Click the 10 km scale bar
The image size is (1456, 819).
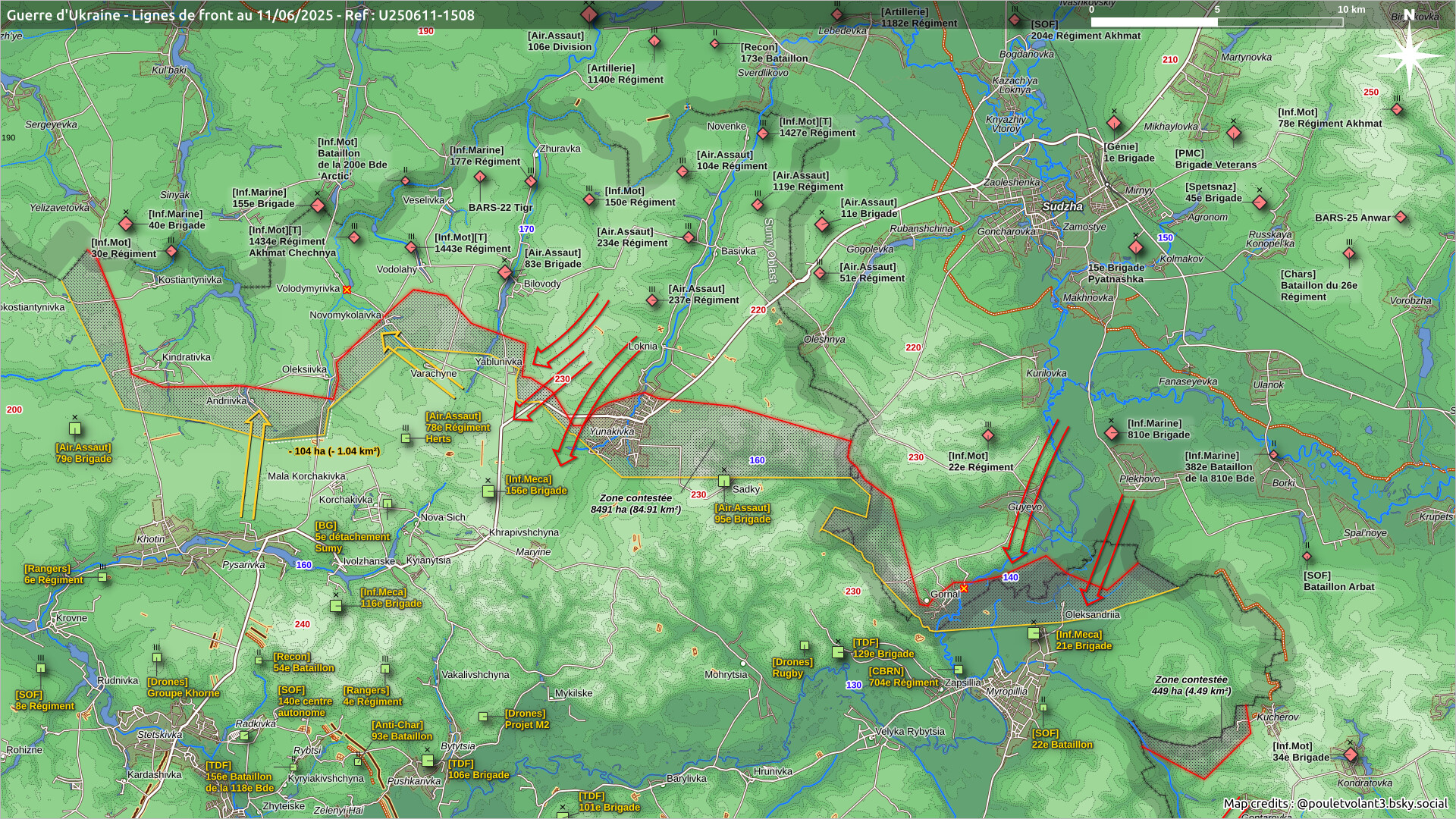pos(1216,22)
